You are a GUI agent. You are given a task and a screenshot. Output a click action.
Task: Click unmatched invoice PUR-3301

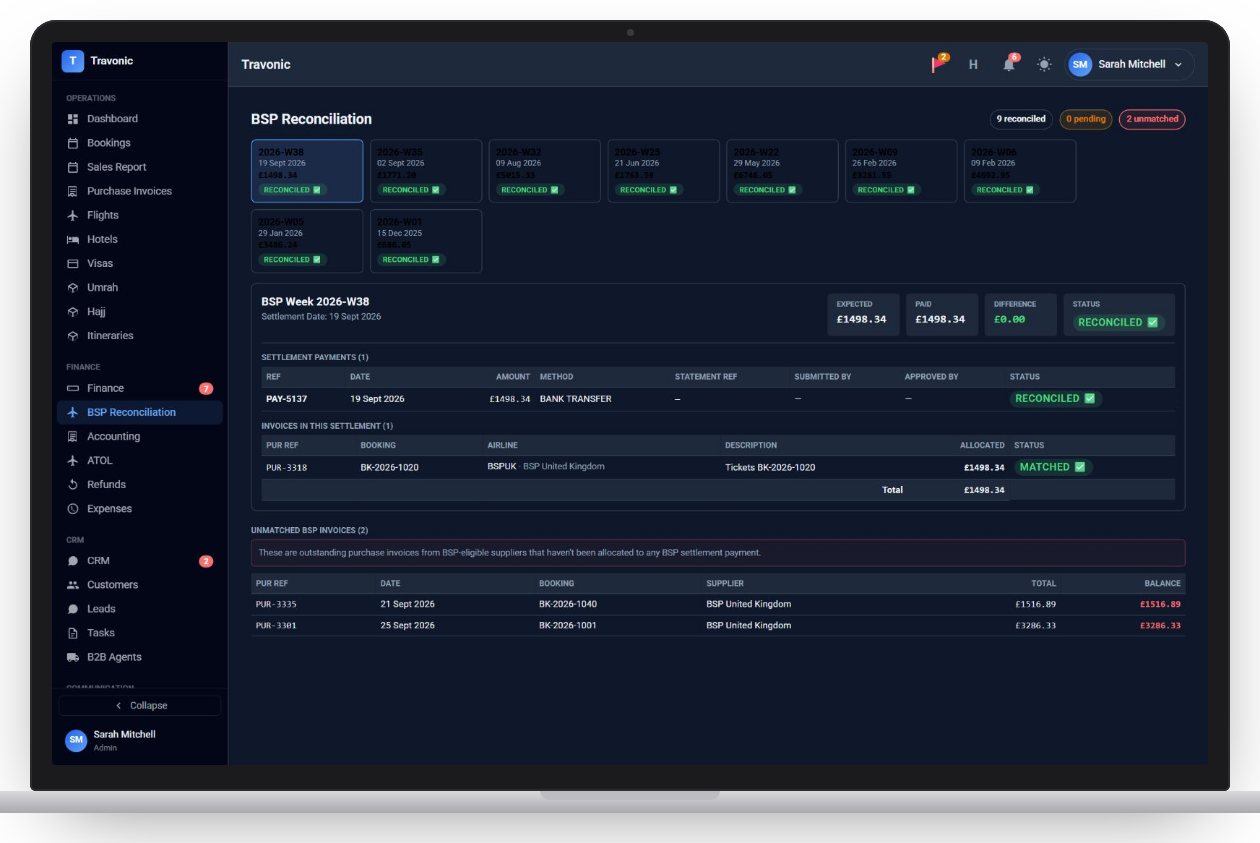pos(276,626)
